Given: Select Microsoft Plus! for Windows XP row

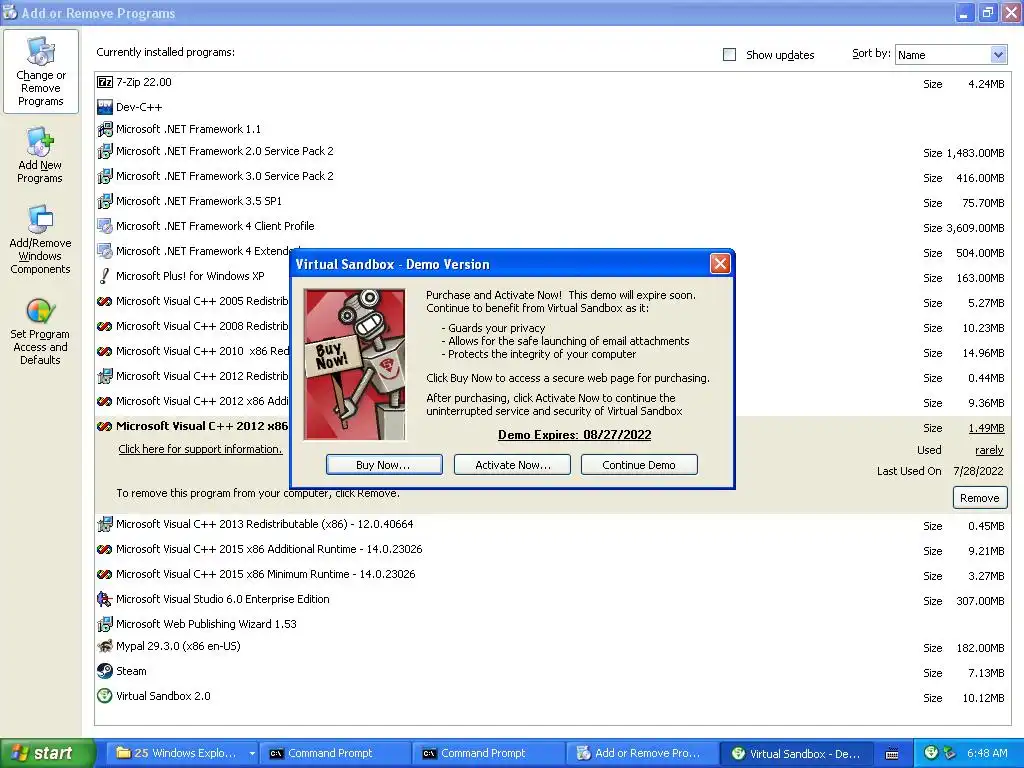Looking at the screenshot, I should tap(552, 277).
